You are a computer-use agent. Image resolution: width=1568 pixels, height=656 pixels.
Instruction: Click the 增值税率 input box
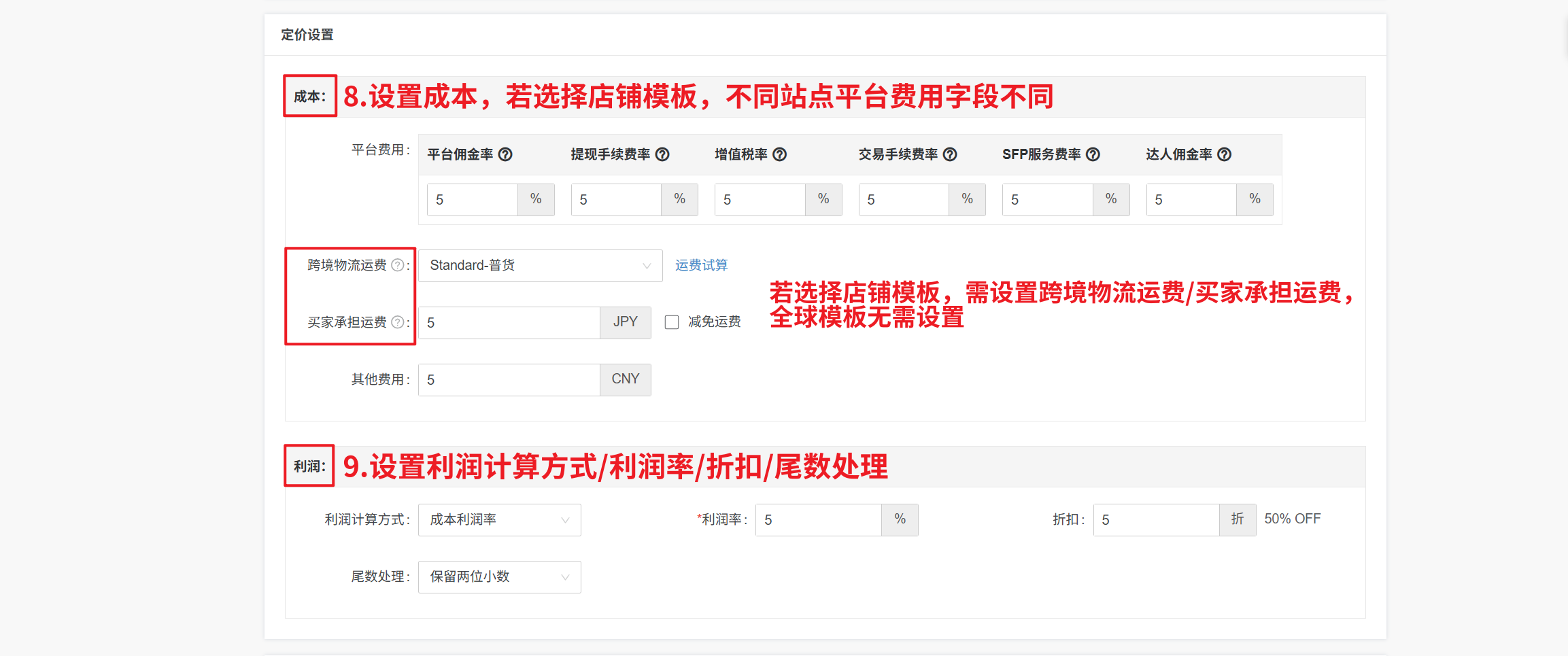click(x=760, y=200)
